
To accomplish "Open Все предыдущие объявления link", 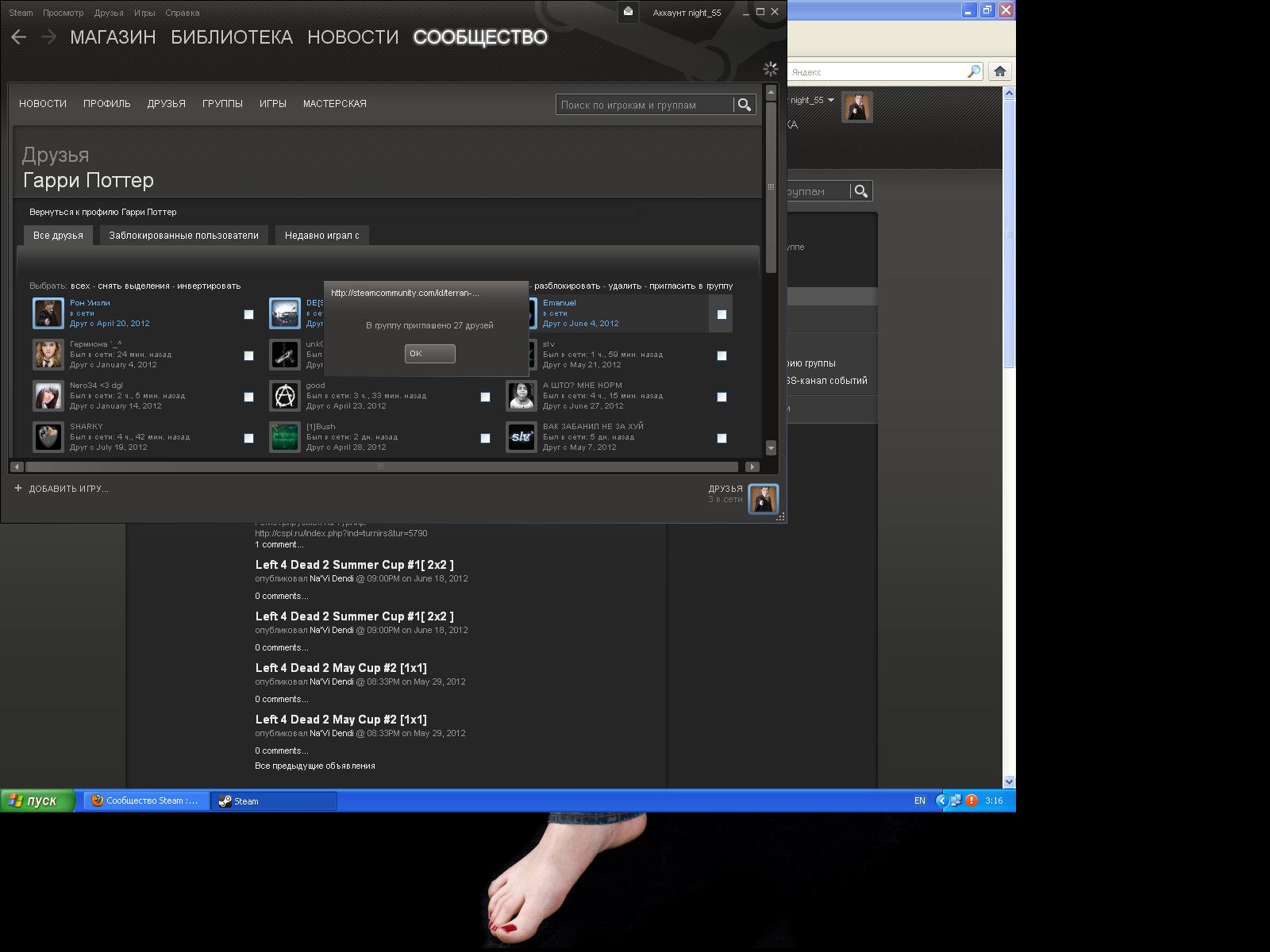I will (x=315, y=766).
